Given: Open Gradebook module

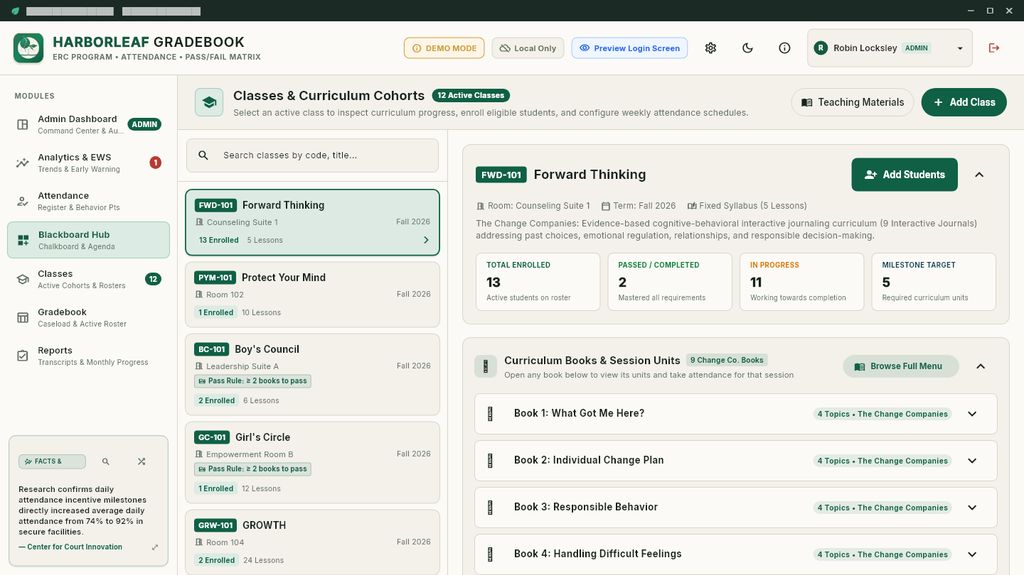Looking at the screenshot, I should 88,318.
